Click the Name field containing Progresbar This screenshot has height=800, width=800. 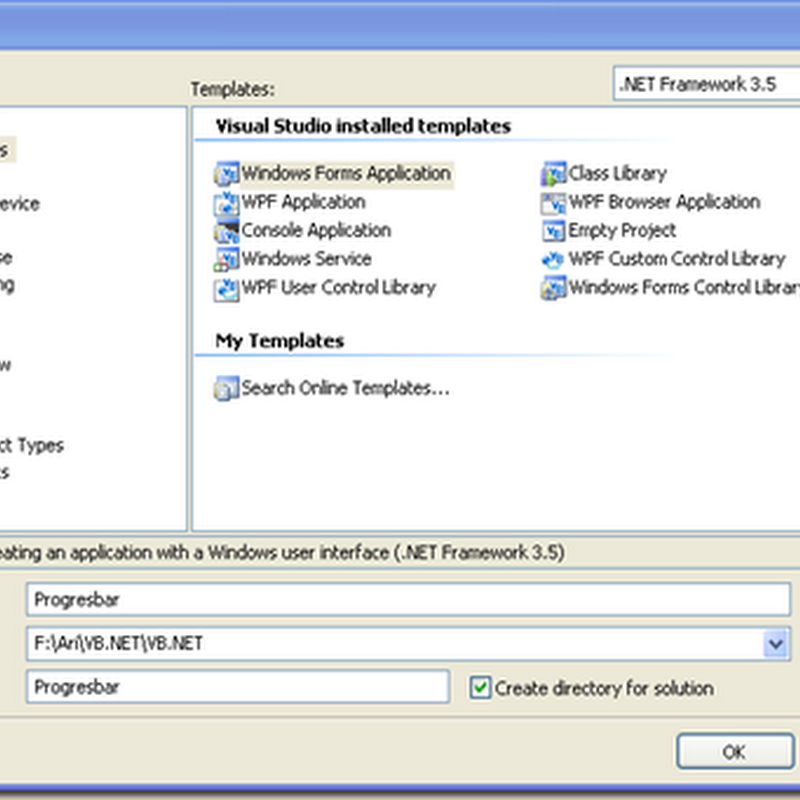pyautogui.click(x=408, y=600)
